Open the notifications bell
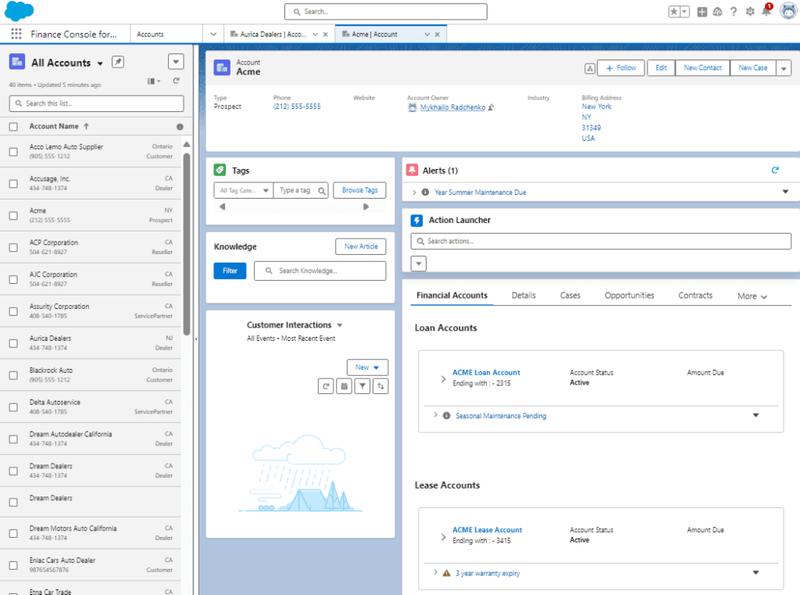 [766, 11]
